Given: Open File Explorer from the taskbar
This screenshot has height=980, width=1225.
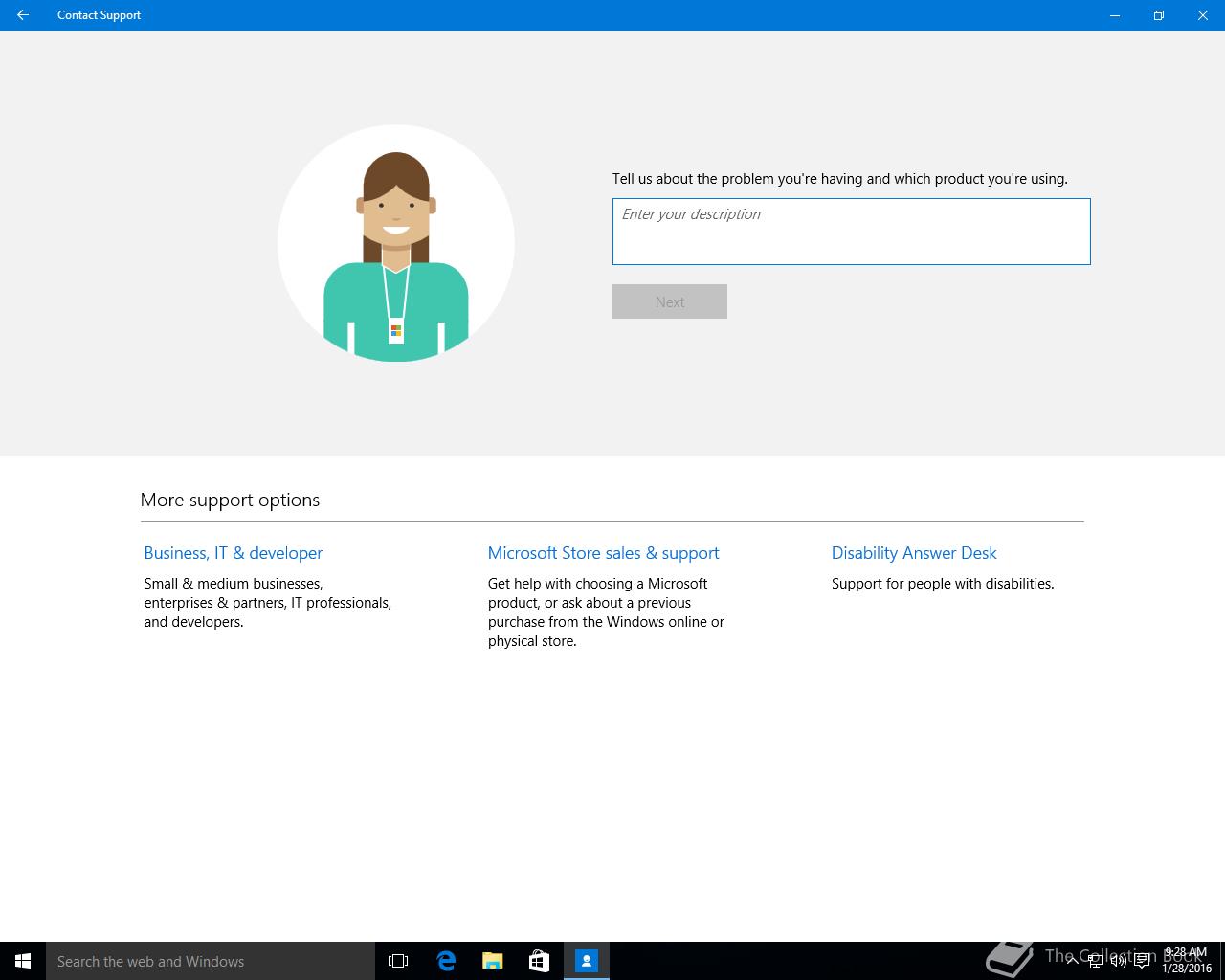Looking at the screenshot, I should click(492, 961).
